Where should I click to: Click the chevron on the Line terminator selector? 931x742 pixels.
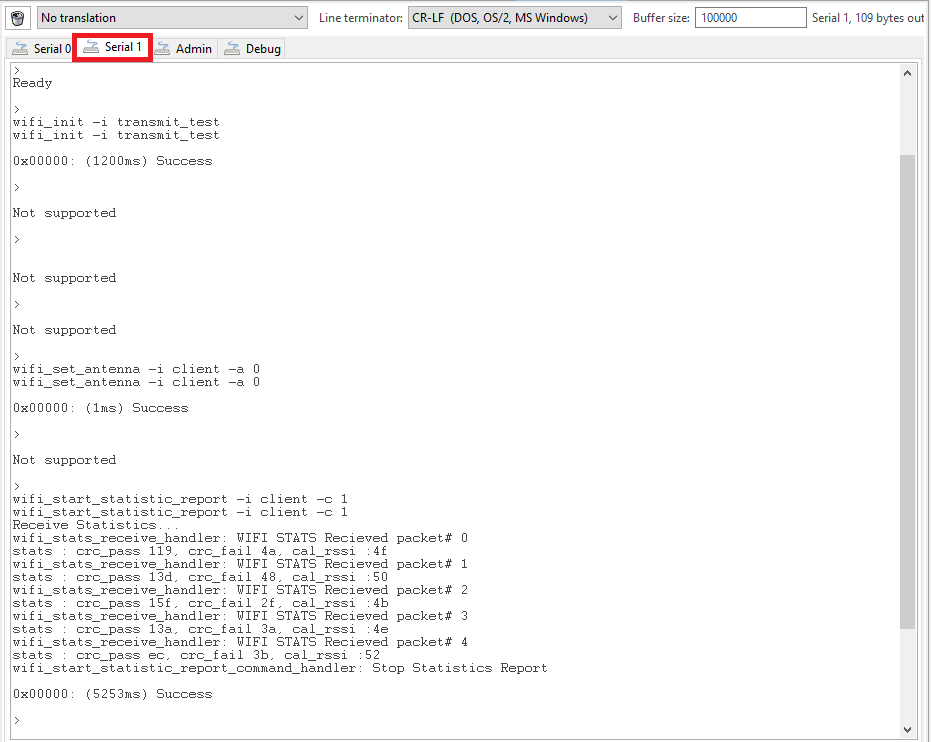(611, 17)
